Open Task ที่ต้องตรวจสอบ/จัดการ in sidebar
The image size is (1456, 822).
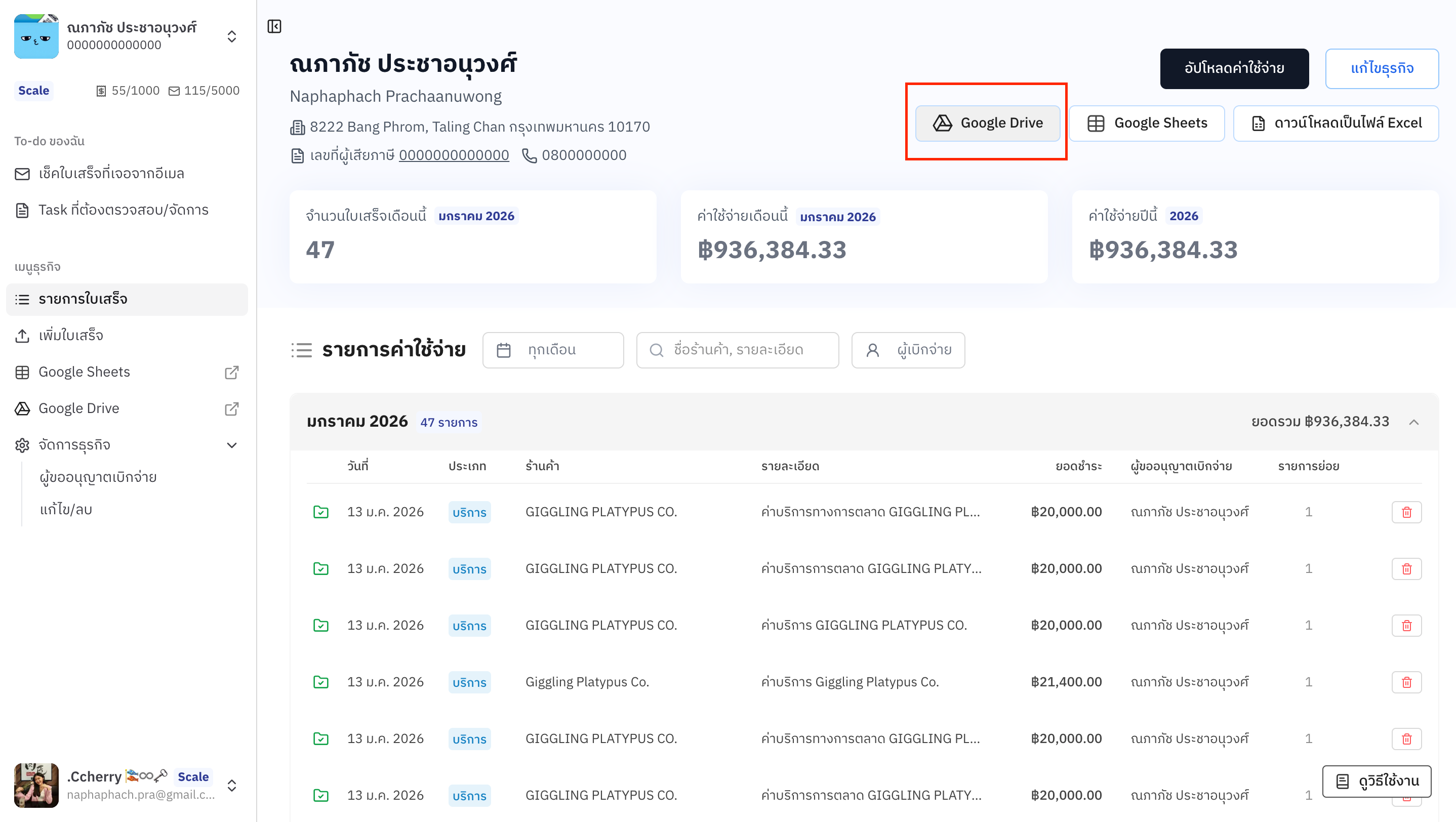tap(123, 210)
